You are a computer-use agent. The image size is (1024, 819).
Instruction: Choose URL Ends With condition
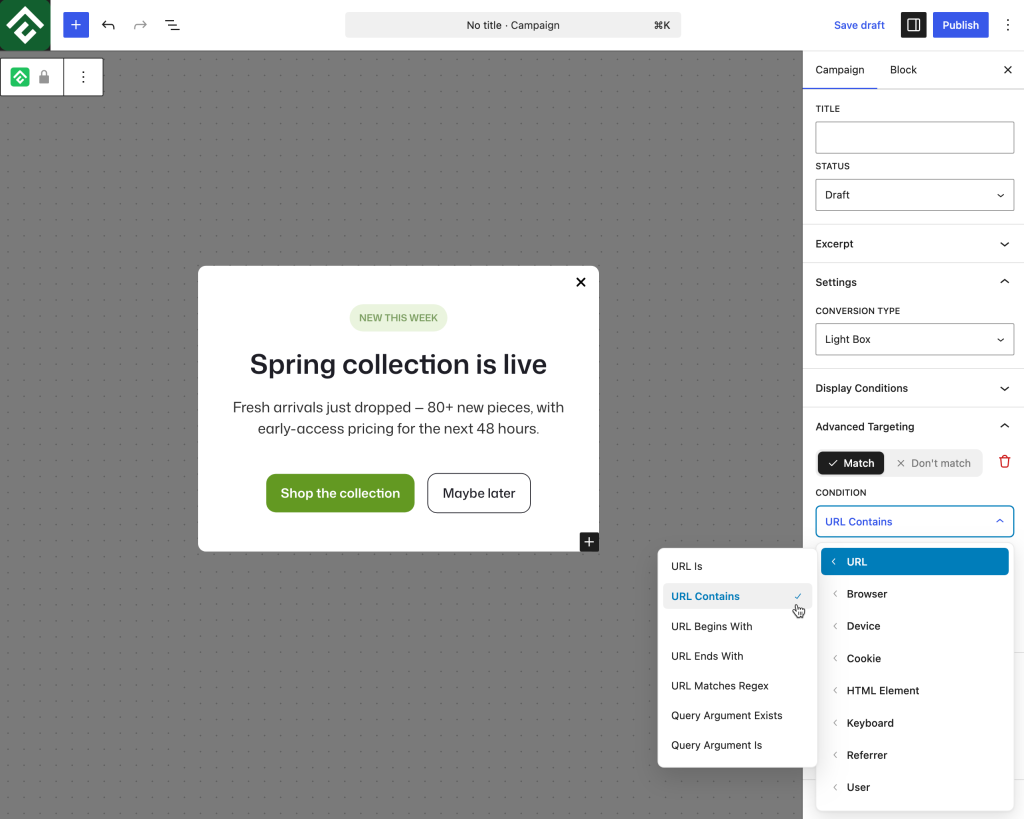tap(737, 656)
